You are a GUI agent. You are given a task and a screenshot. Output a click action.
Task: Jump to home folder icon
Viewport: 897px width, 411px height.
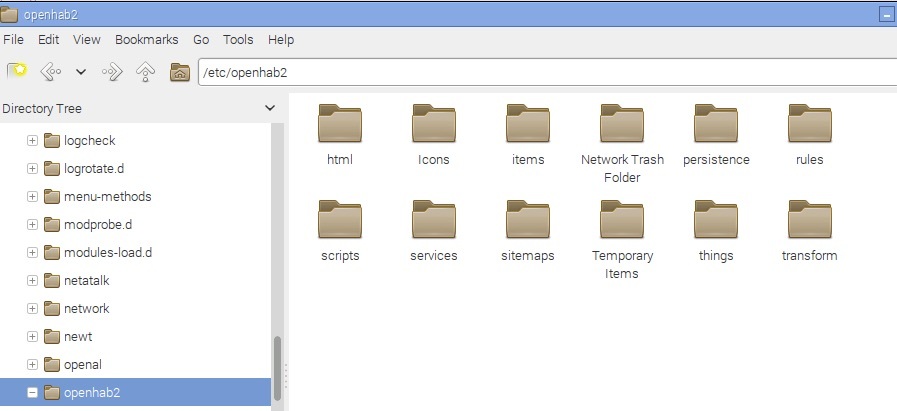pyautogui.click(x=180, y=72)
